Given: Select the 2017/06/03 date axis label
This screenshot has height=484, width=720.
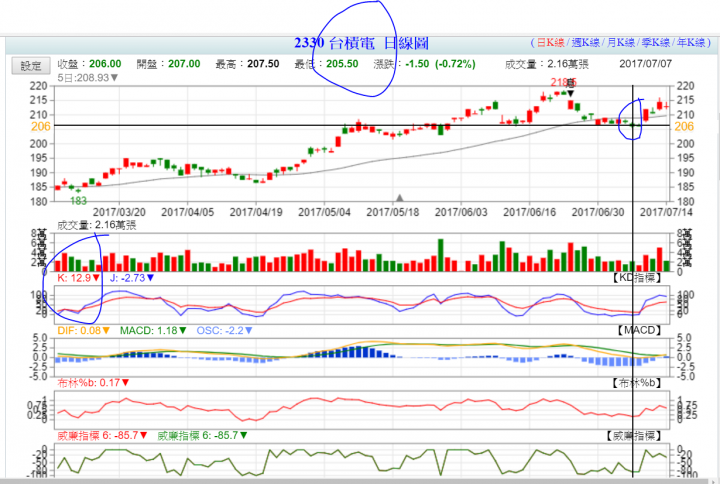Looking at the screenshot, I should coord(461,212).
